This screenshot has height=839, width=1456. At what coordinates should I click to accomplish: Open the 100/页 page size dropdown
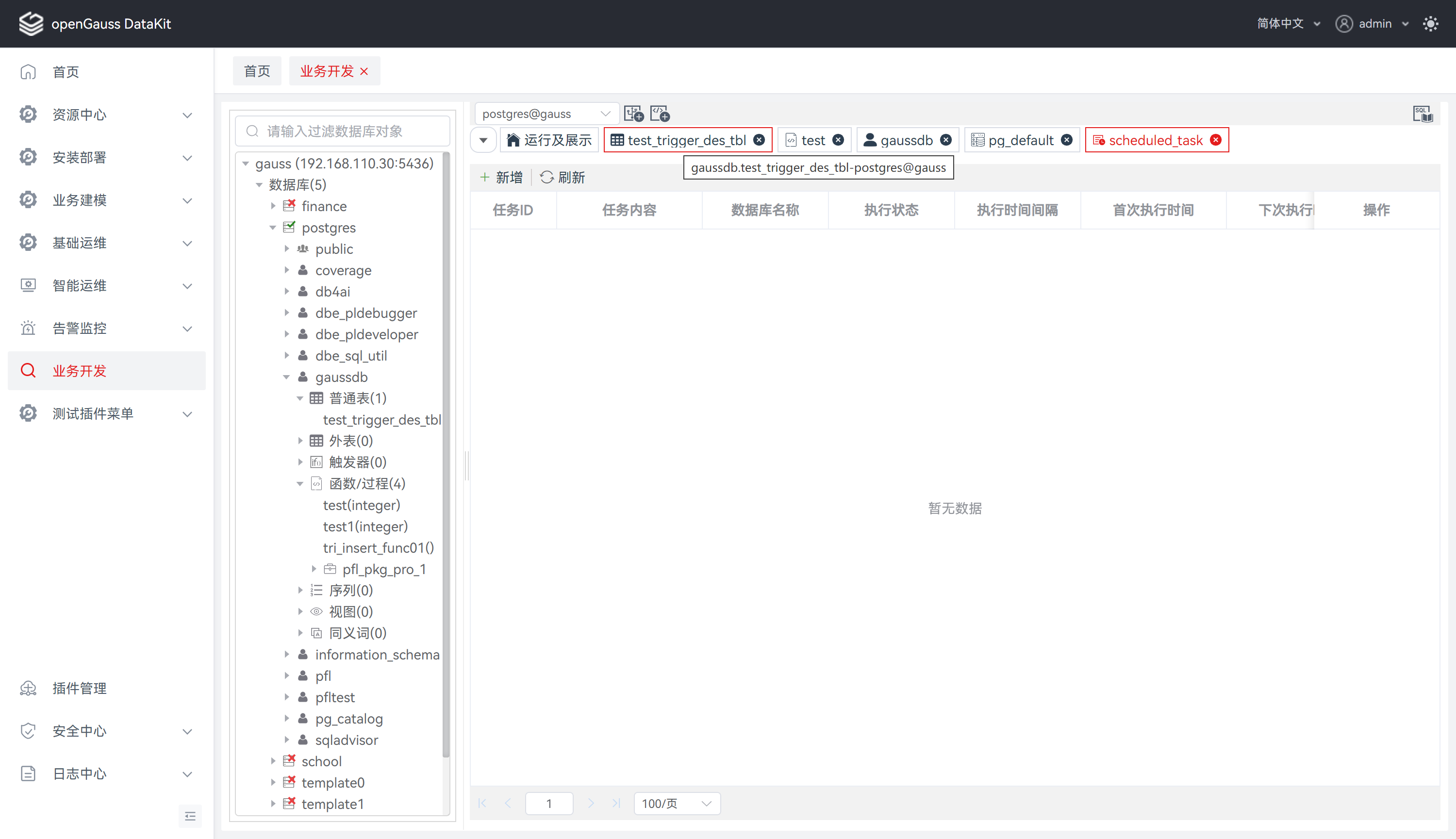click(x=677, y=803)
